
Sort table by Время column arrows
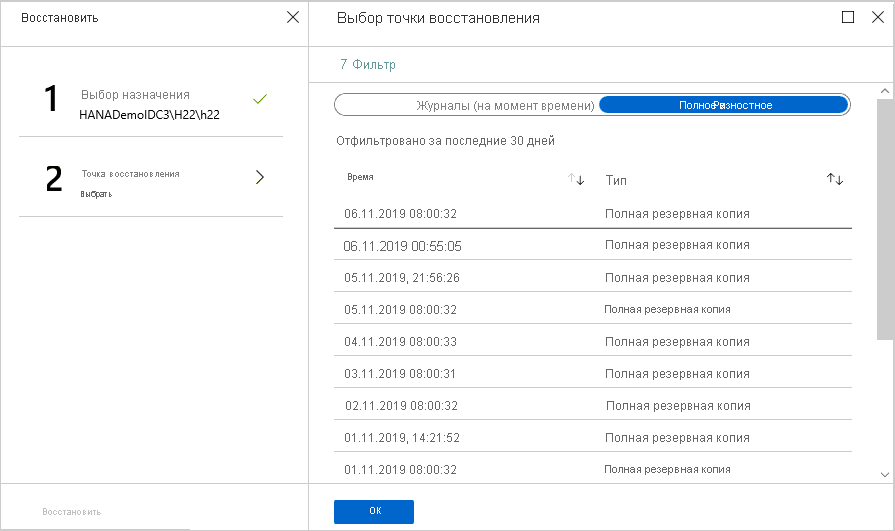click(x=576, y=179)
